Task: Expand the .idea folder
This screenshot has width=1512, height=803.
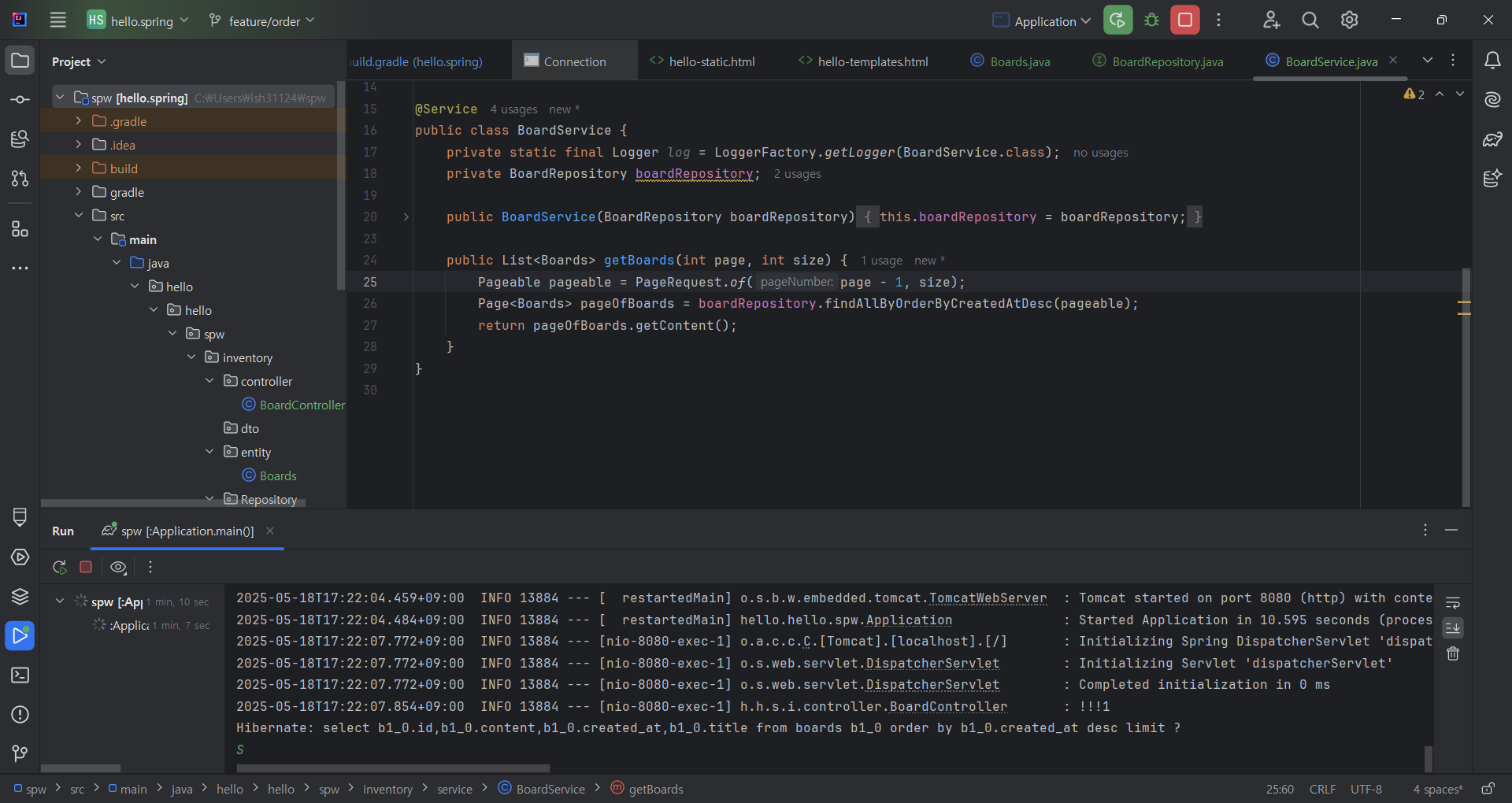Action: pos(78,145)
